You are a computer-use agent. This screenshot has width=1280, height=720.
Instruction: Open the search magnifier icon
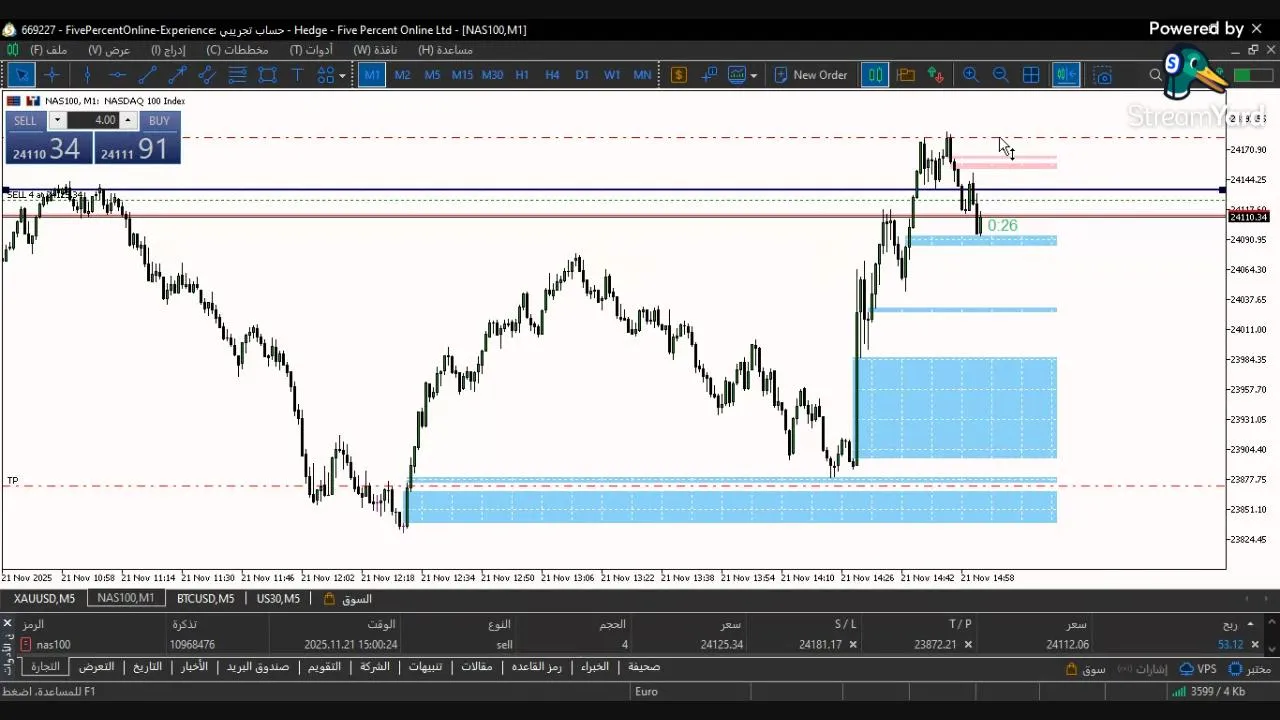click(x=1156, y=75)
